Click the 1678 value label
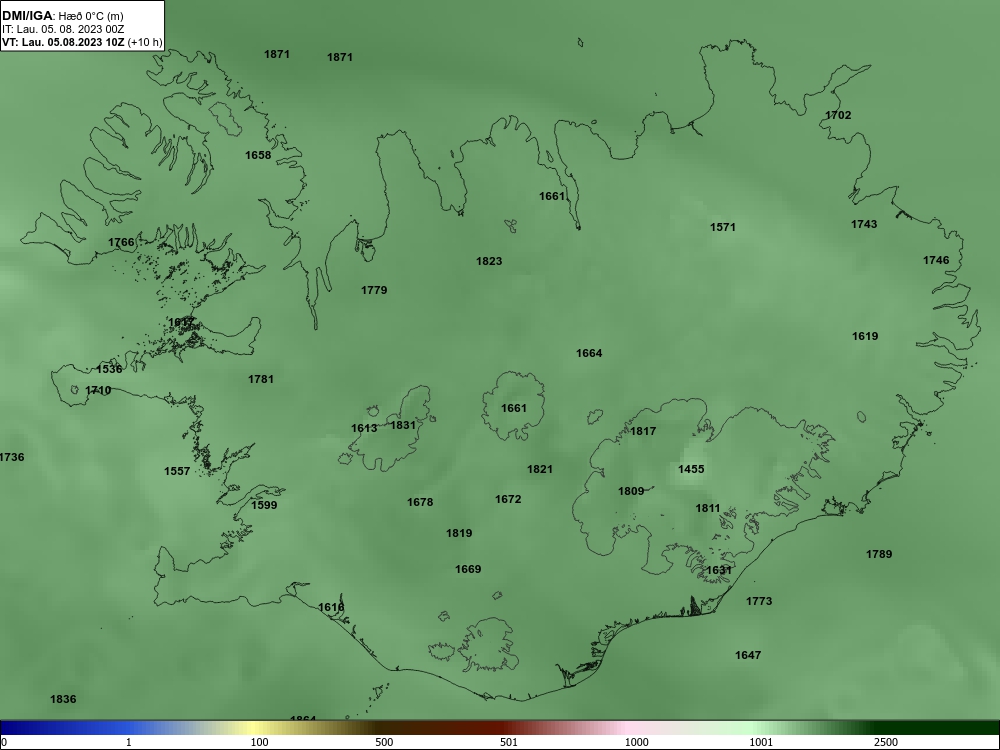1000x750 pixels. (x=420, y=503)
